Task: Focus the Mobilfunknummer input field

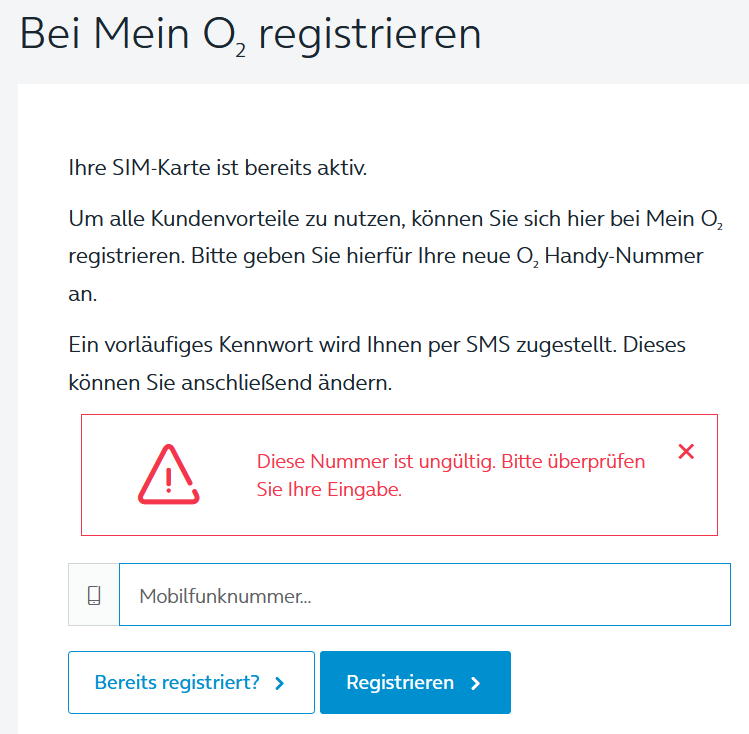Action: click(425, 595)
